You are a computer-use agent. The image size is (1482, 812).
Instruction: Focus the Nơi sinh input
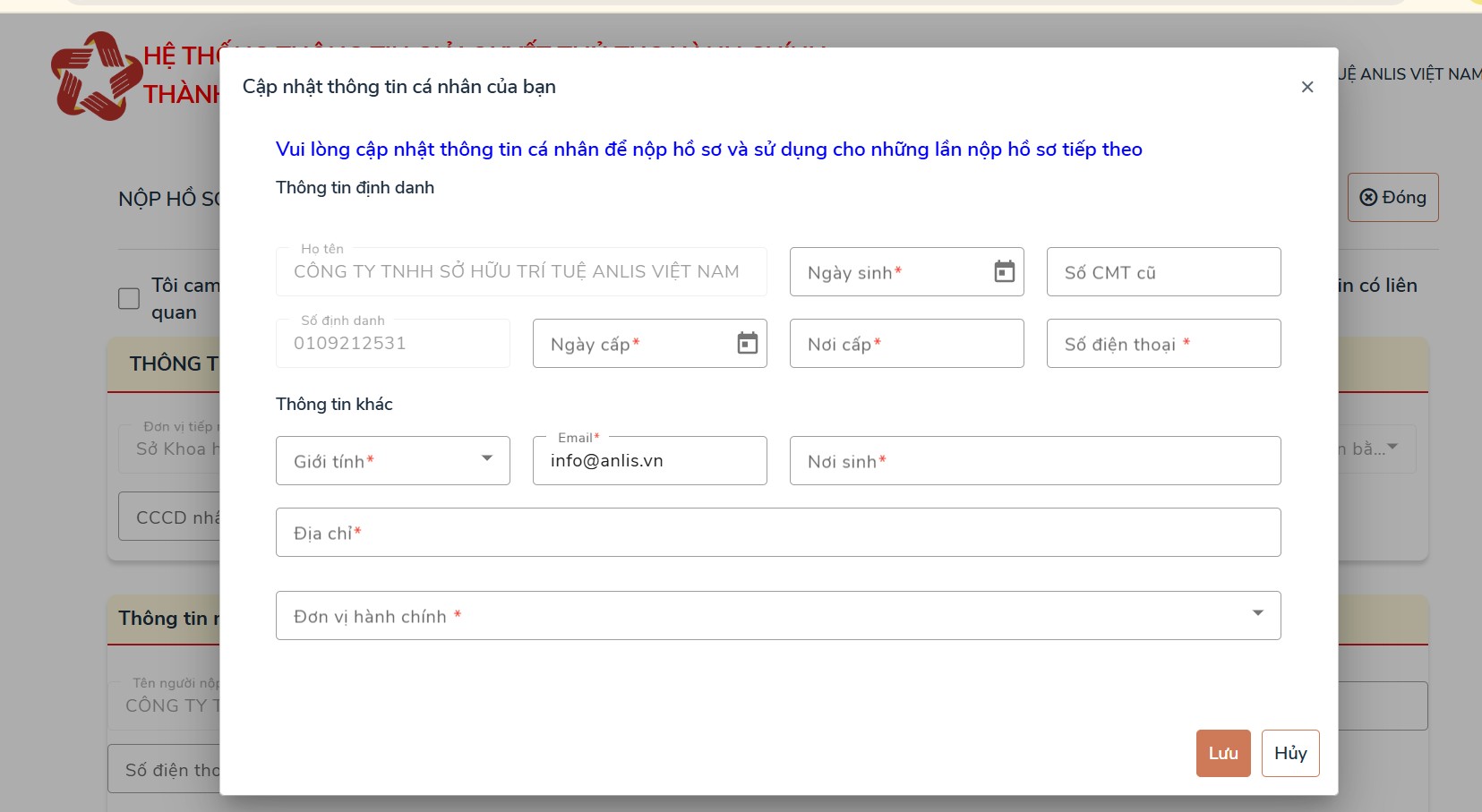click(x=1034, y=461)
